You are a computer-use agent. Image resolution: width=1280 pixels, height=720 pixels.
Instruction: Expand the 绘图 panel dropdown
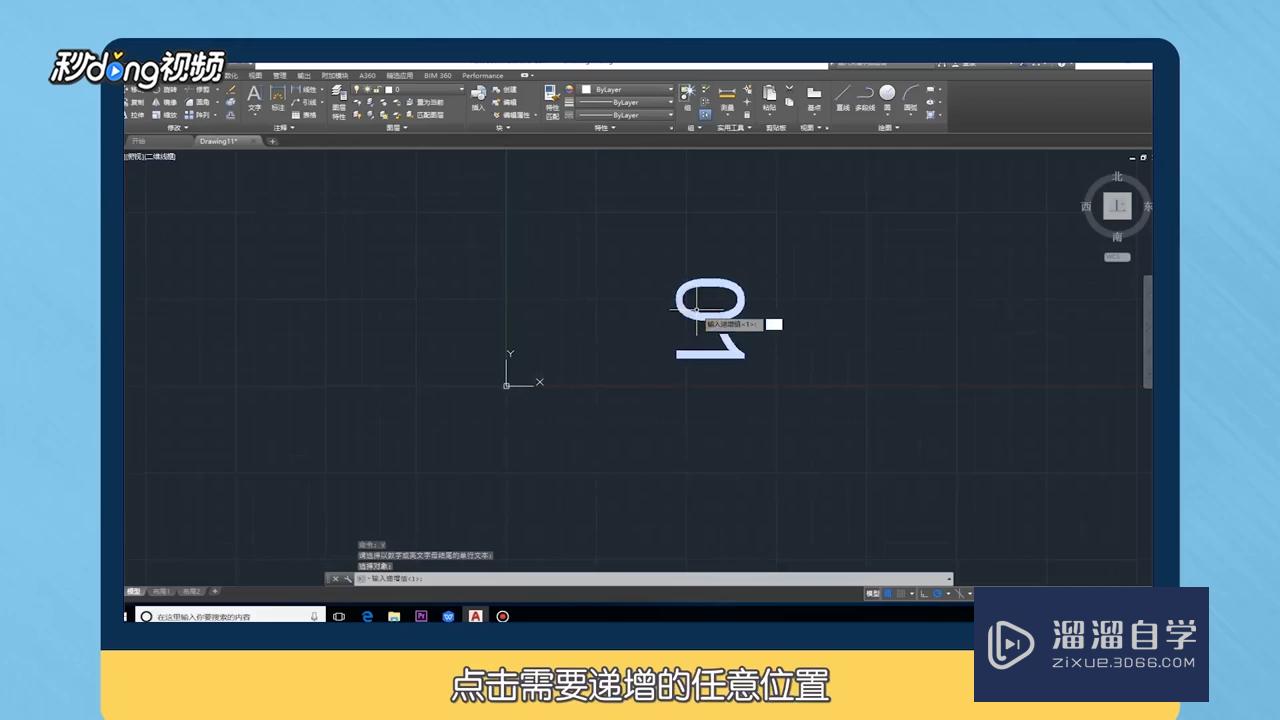(x=889, y=128)
